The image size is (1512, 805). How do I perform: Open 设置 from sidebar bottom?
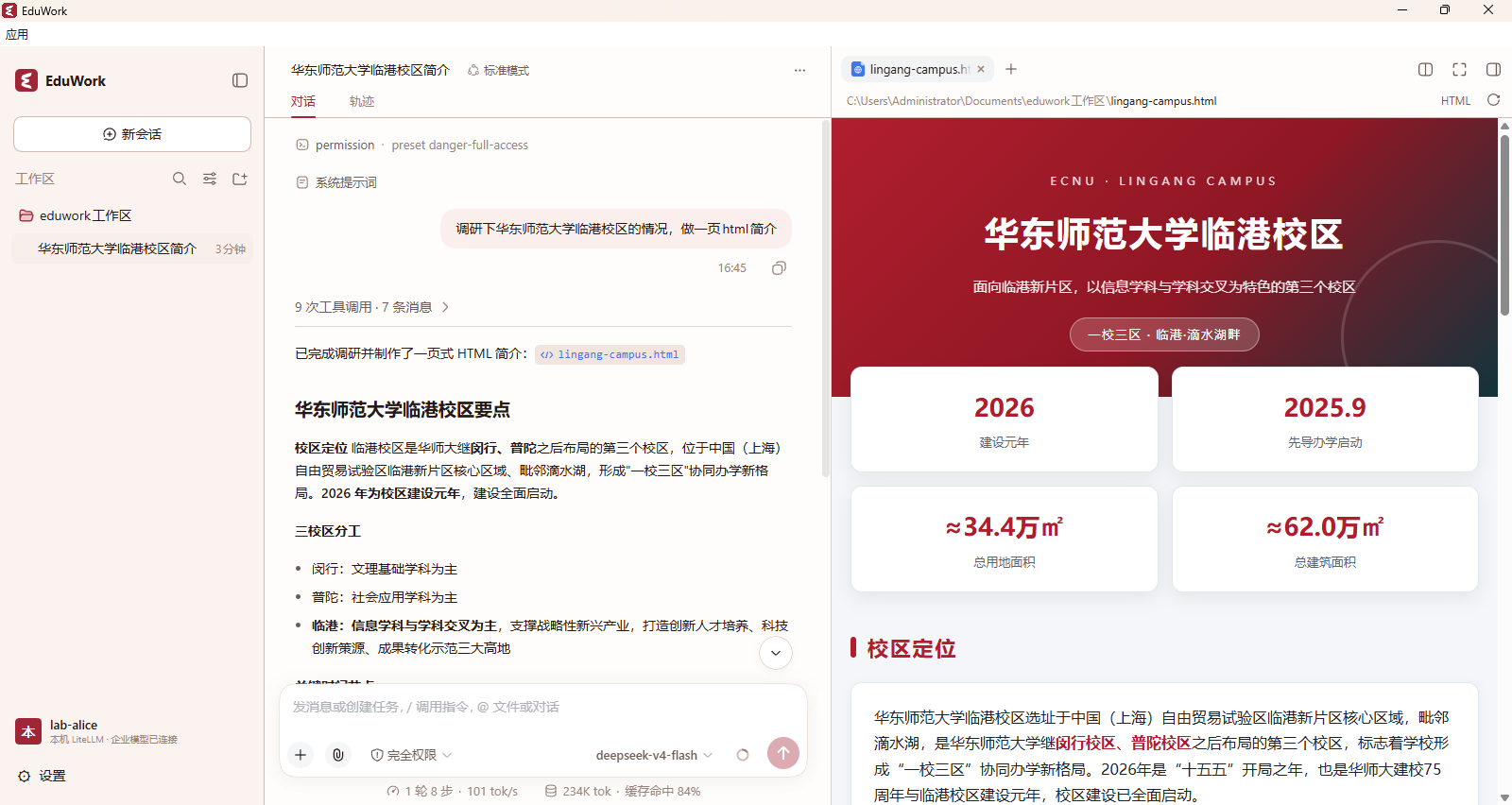pyautogui.click(x=43, y=776)
